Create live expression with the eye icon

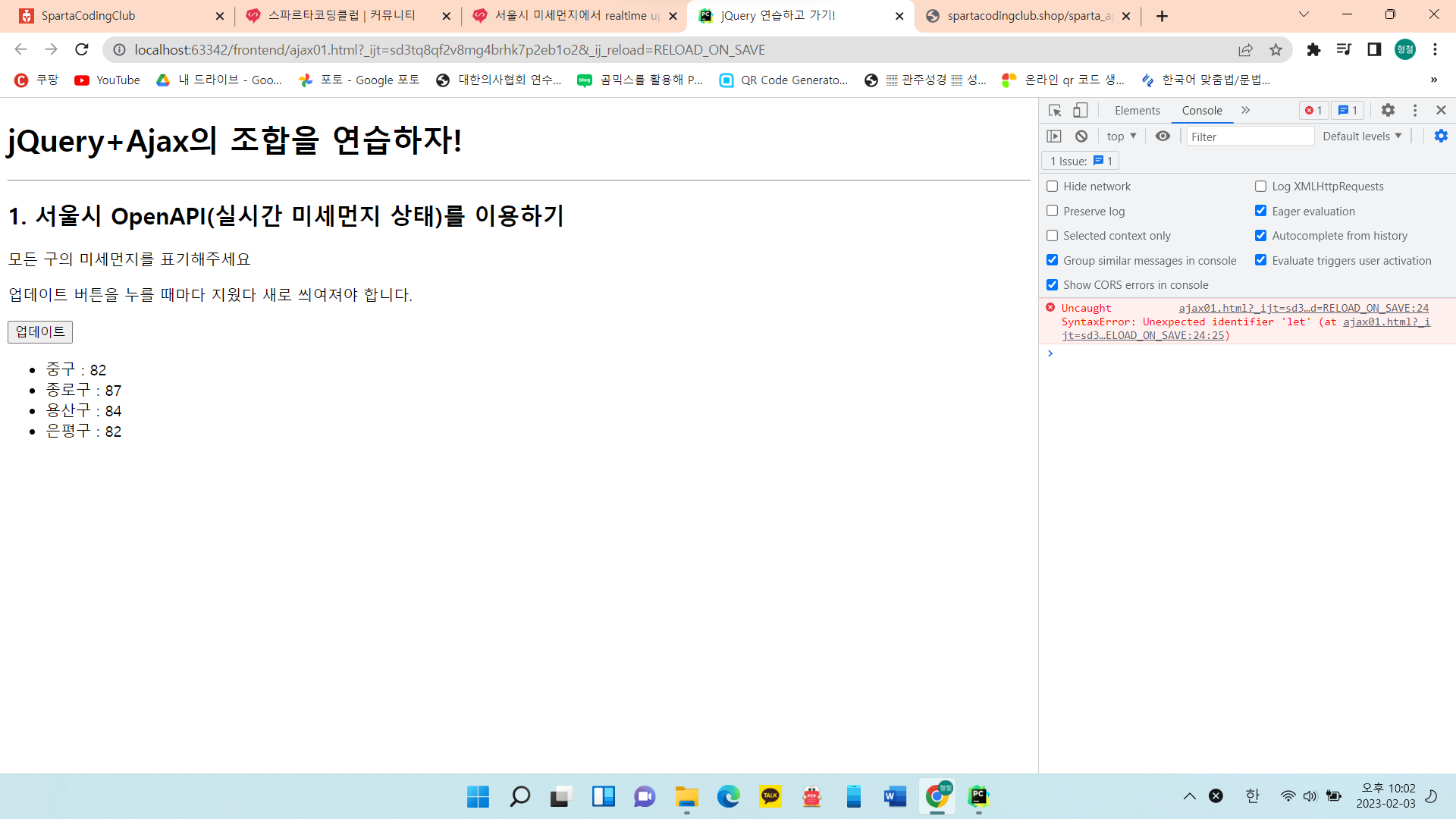(x=1163, y=136)
